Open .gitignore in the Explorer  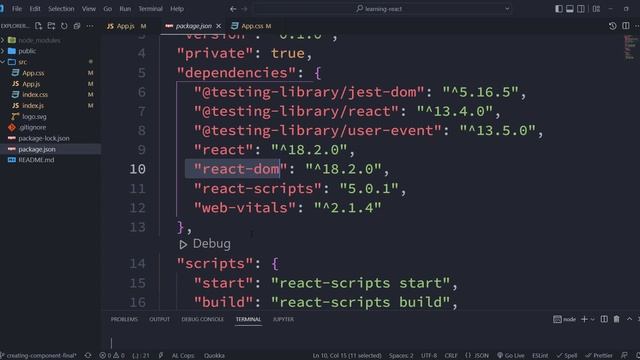(x=32, y=127)
